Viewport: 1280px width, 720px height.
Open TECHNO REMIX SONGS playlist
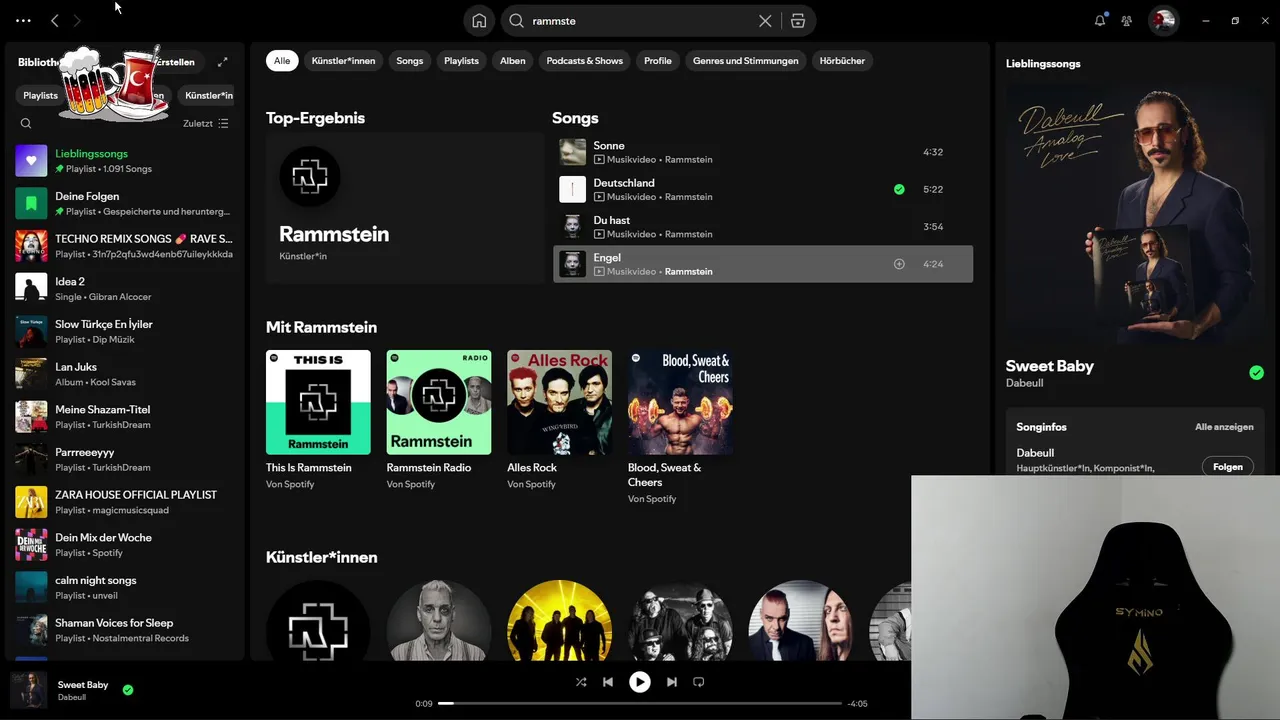[x=125, y=246]
